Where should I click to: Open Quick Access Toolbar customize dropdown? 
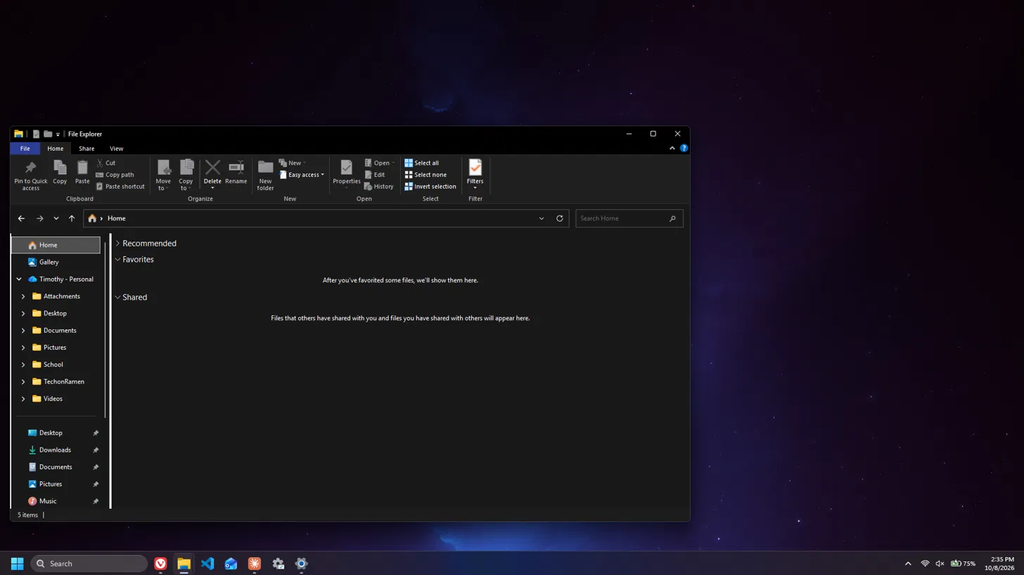57,134
